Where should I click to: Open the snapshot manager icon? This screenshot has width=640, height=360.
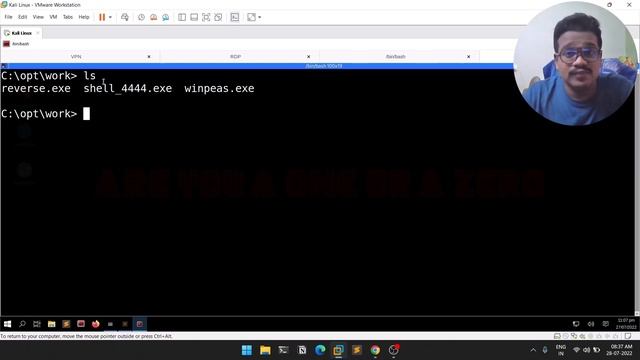click(x=166, y=17)
